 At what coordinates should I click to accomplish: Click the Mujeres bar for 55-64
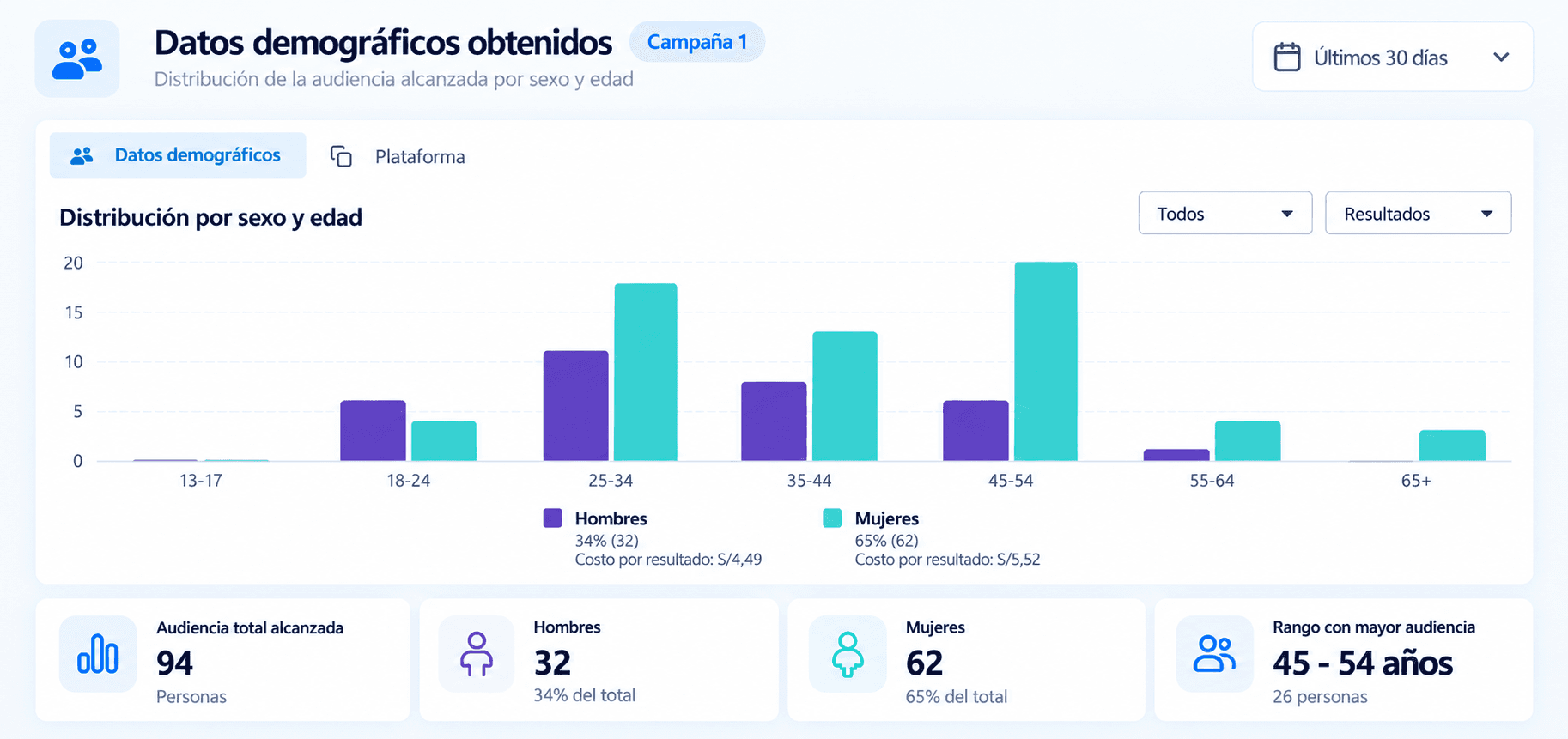1248,441
